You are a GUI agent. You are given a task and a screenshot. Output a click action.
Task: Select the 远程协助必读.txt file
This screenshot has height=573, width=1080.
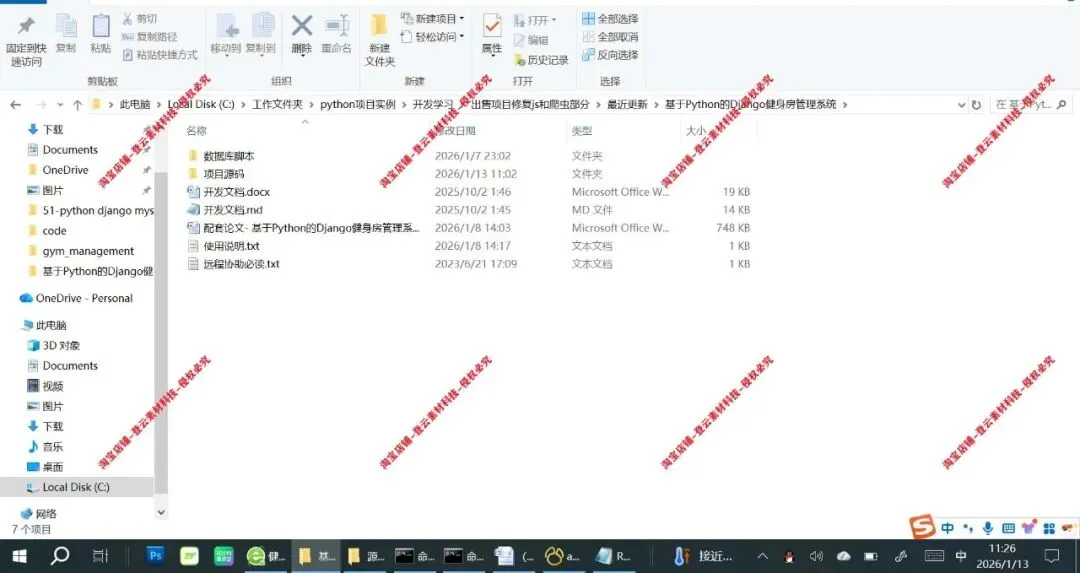[241, 263]
